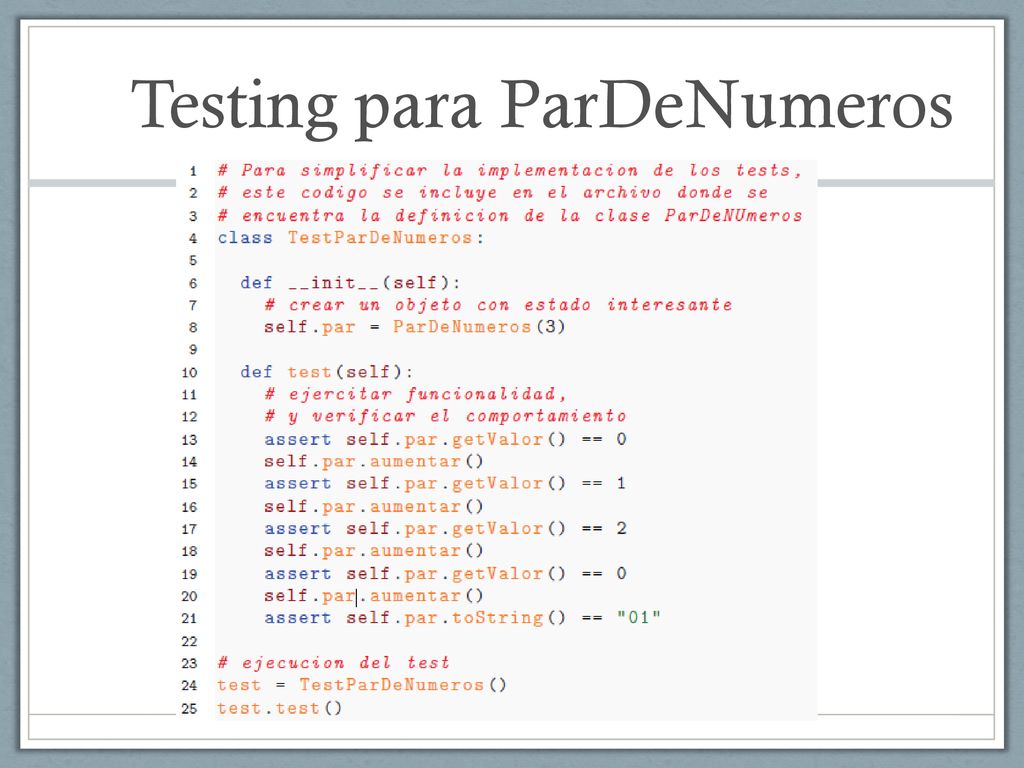The width and height of the screenshot is (1024, 768).
Task: Click line number 1 in the gutter
Action: [193, 171]
